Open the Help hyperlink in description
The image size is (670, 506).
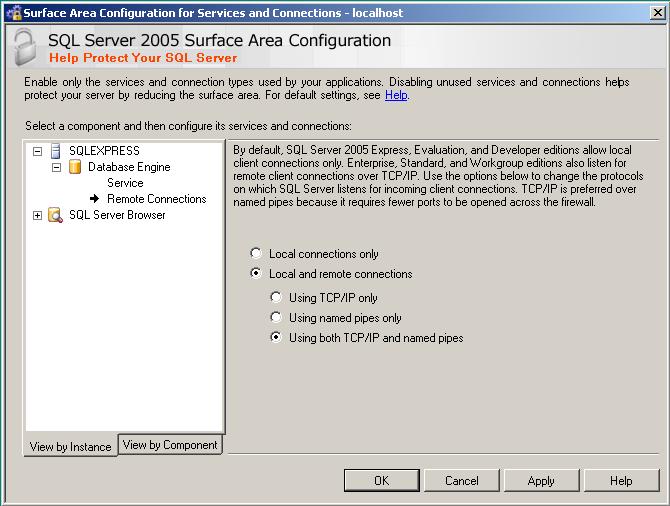(397, 95)
